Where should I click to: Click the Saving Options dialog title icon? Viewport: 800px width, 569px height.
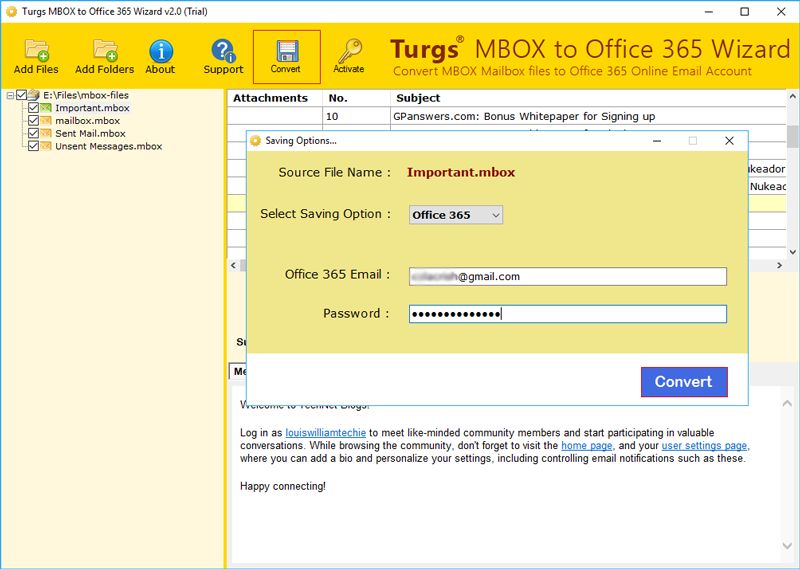[256, 140]
